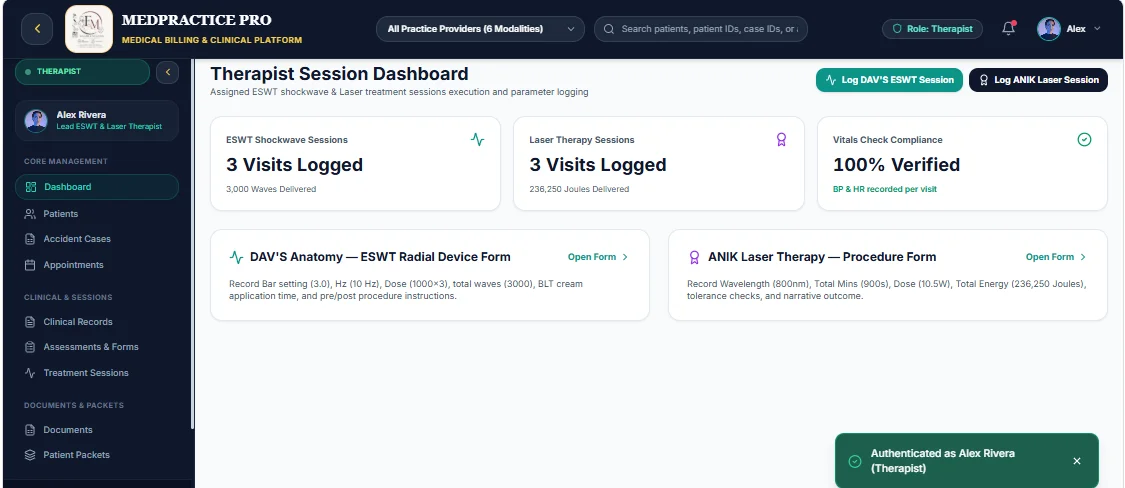Open Alex Rivera profile card in sidebar
This screenshot has height=488, width=1125.
pos(97,121)
